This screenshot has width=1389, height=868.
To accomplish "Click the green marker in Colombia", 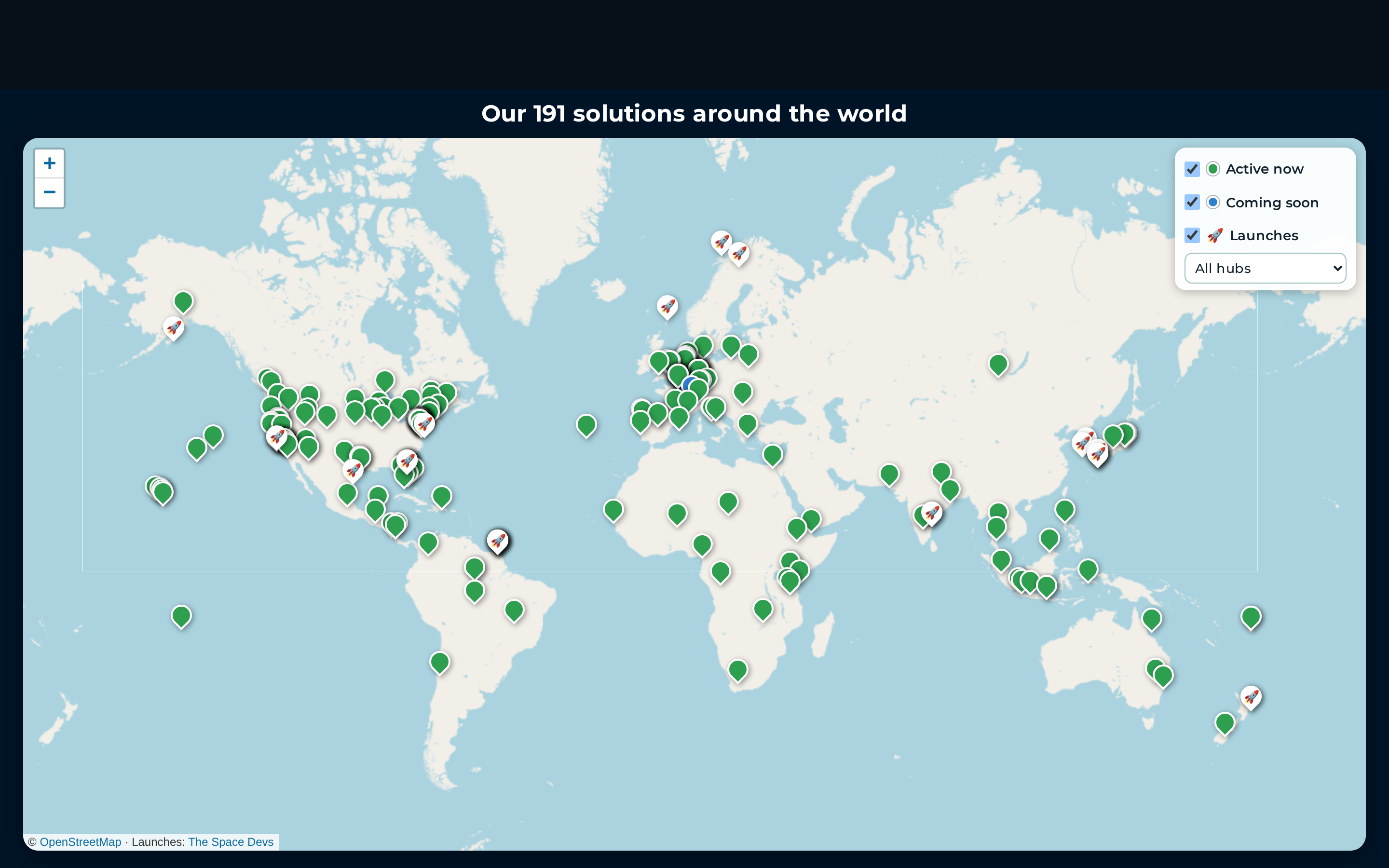I will pyautogui.click(x=428, y=543).
